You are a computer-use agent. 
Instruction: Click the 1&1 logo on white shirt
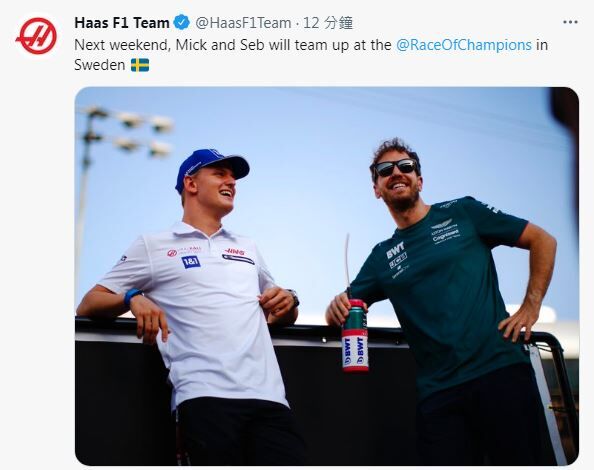point(191,262)
